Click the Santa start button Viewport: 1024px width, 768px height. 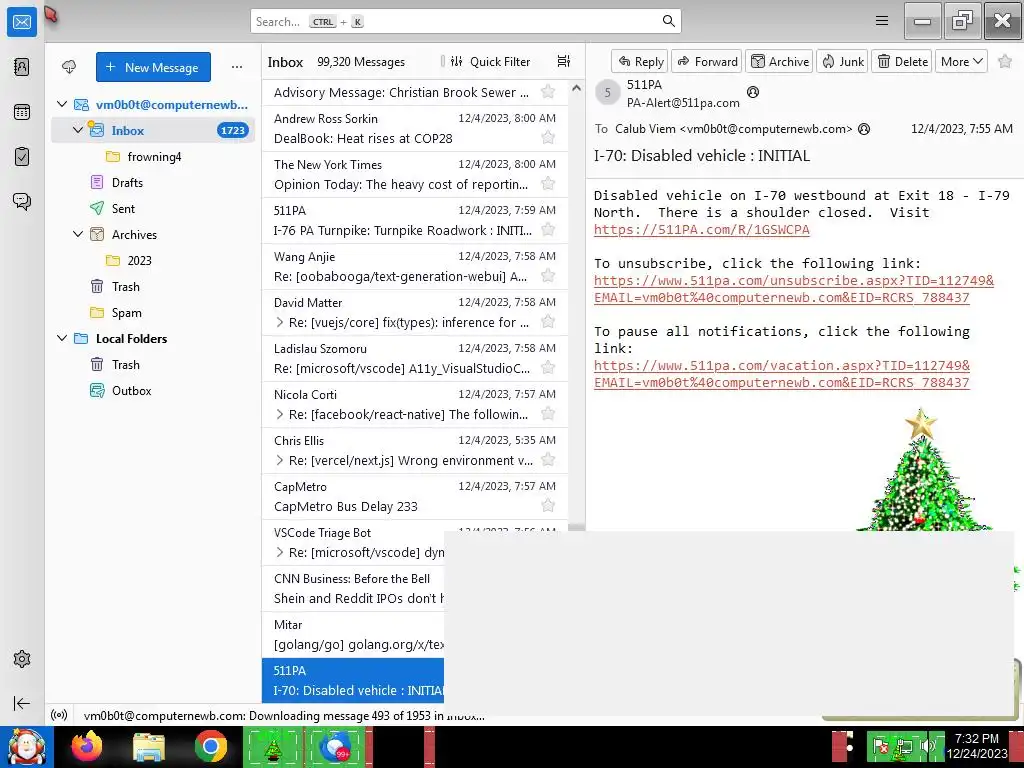click(x=26, y=747)
